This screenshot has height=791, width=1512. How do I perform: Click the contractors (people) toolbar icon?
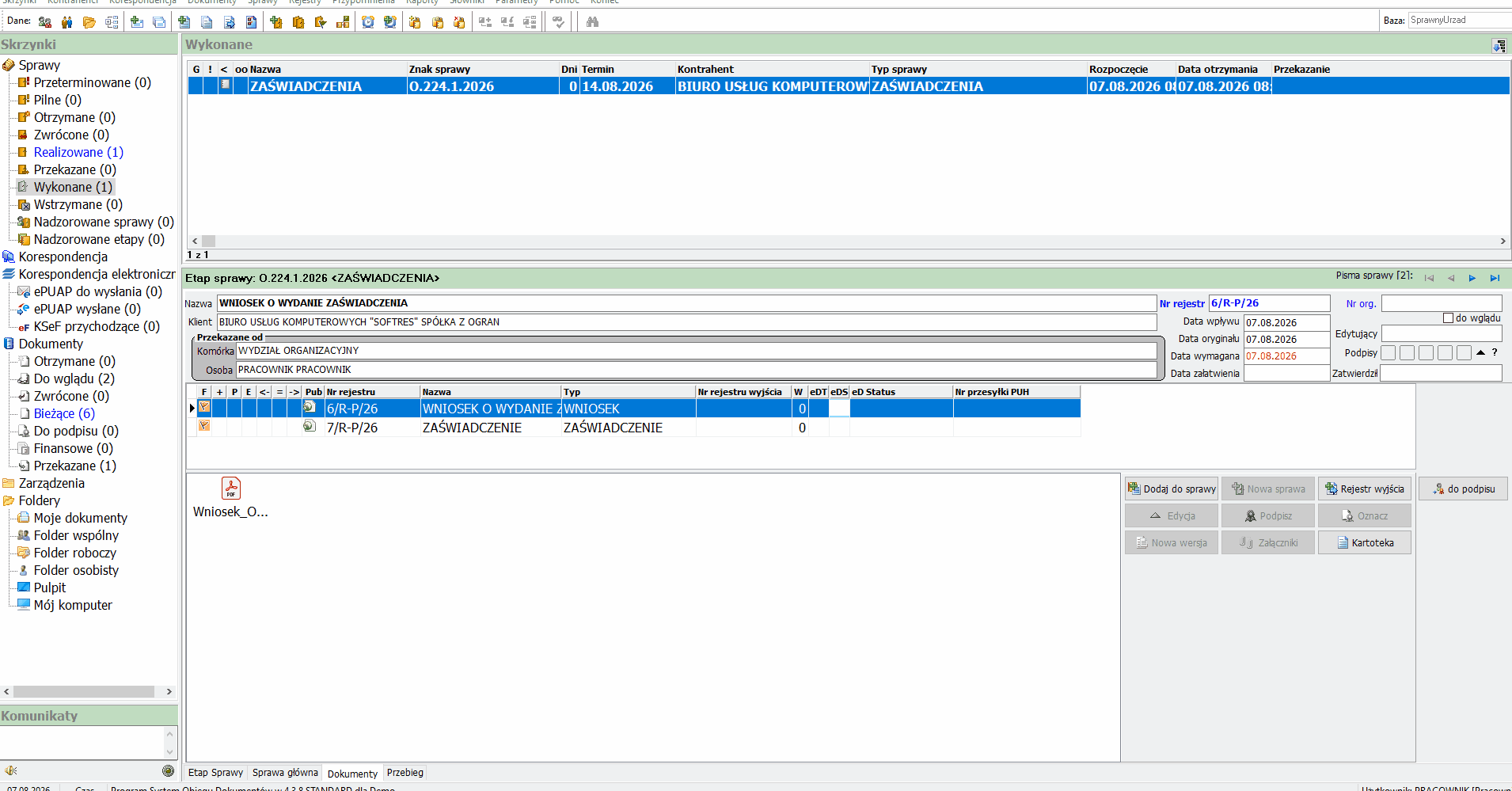coord(45,22)
